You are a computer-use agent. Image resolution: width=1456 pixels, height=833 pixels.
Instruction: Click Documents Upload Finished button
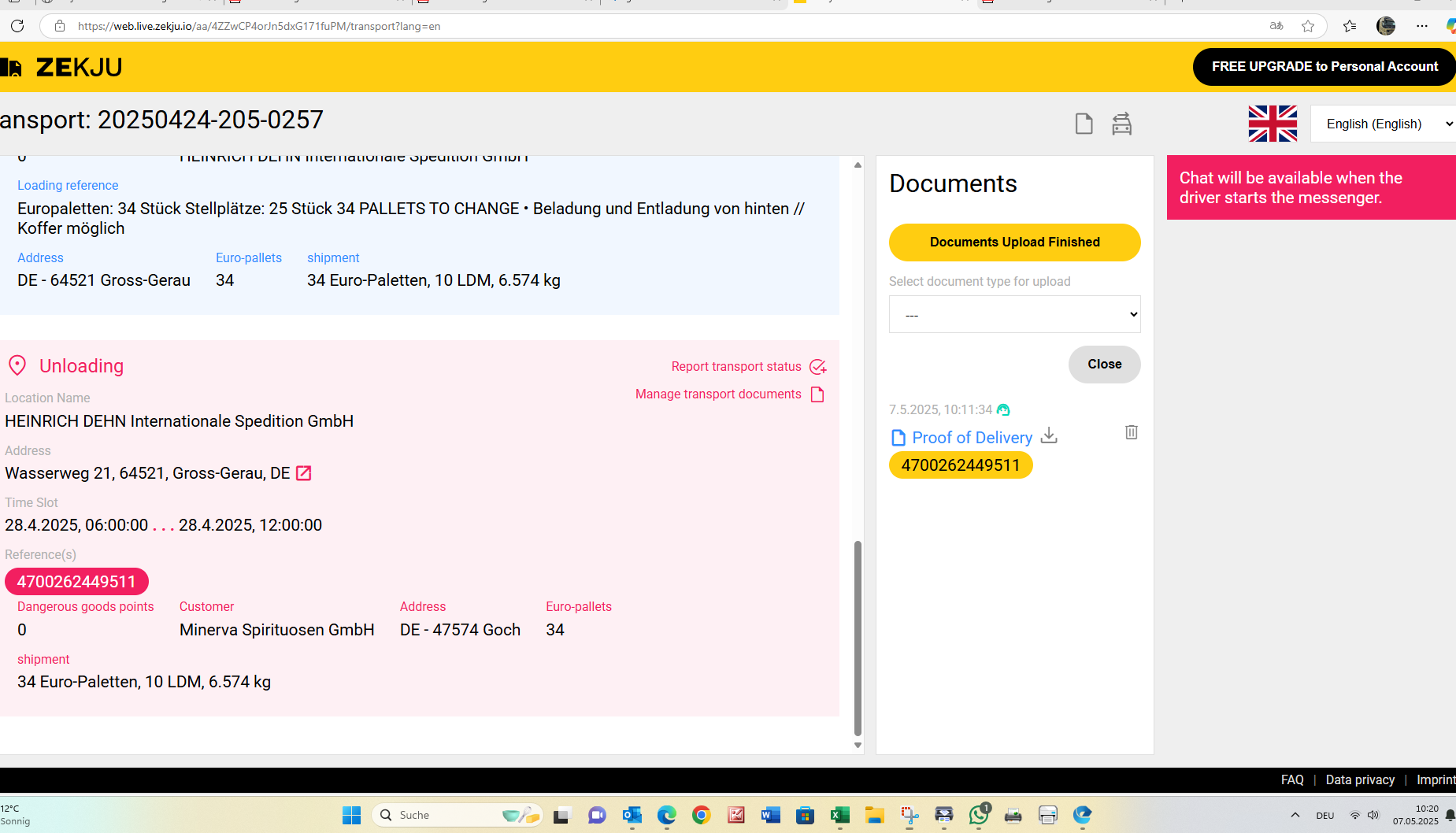click(x=1014, y=242)
